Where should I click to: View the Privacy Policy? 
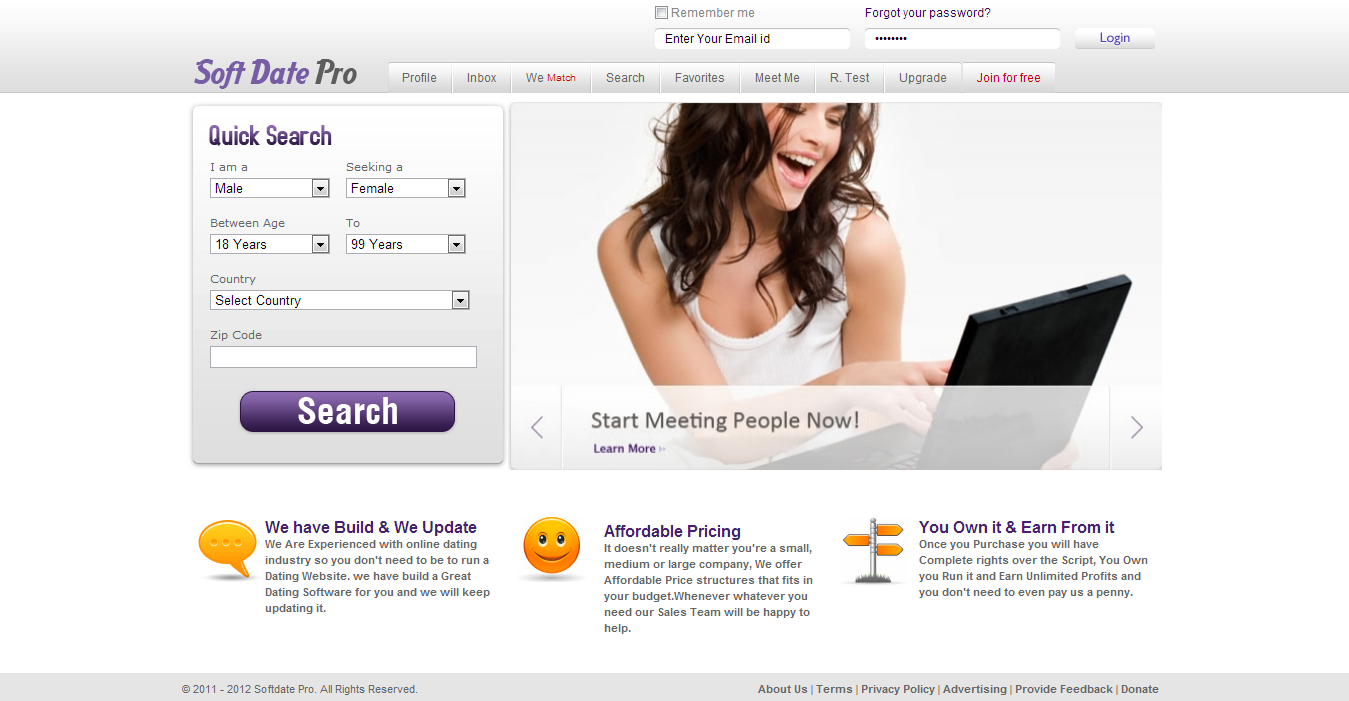pyautogui.click(x=897, y=689)
